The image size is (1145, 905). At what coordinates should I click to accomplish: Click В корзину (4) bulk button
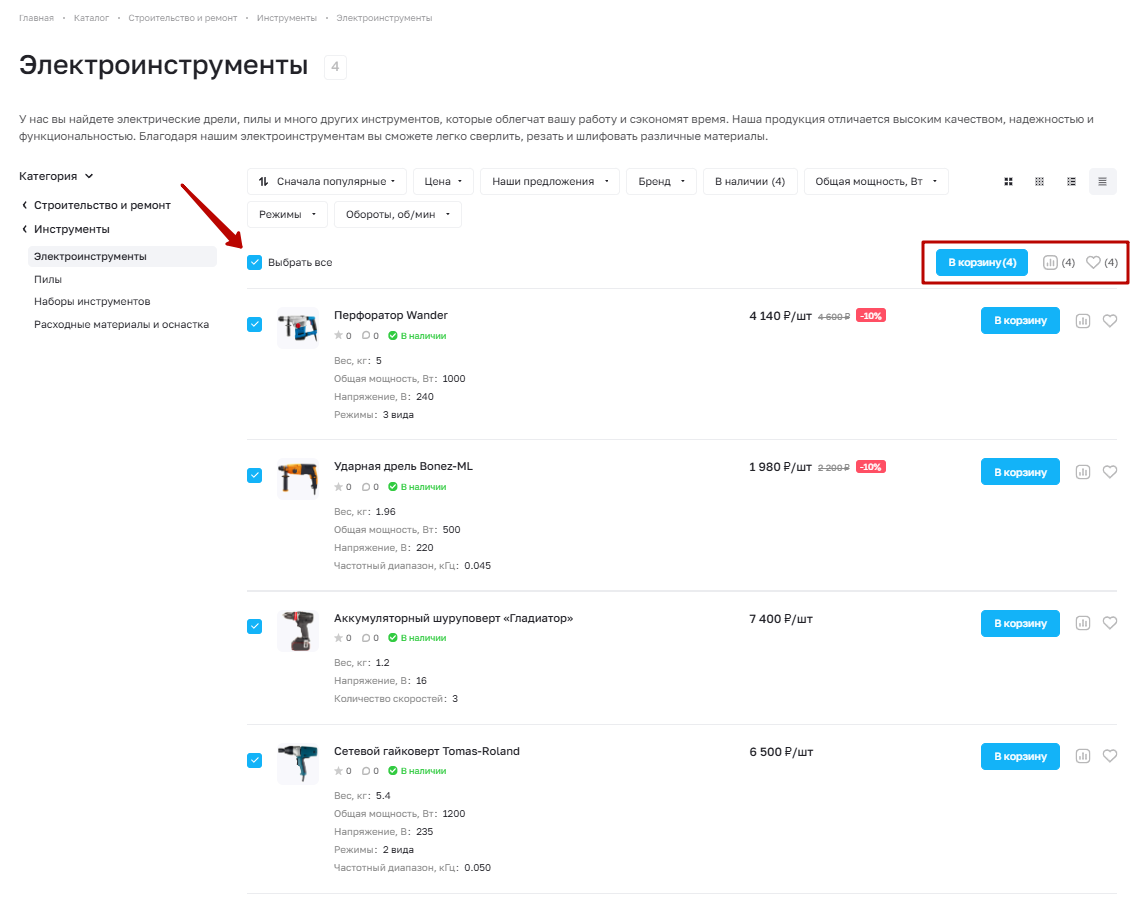pos(981,262)
